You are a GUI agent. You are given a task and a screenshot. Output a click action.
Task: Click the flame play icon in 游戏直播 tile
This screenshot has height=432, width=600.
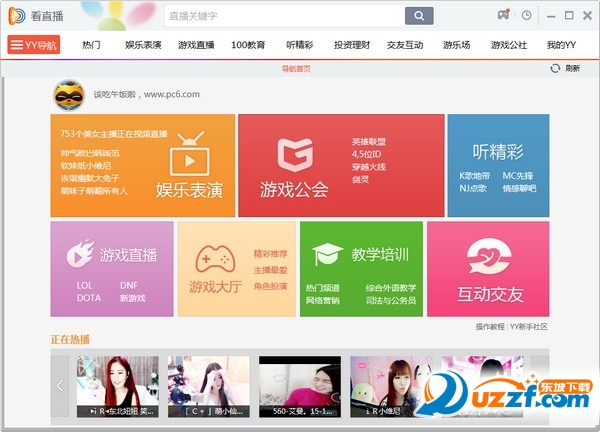point(80,253)
